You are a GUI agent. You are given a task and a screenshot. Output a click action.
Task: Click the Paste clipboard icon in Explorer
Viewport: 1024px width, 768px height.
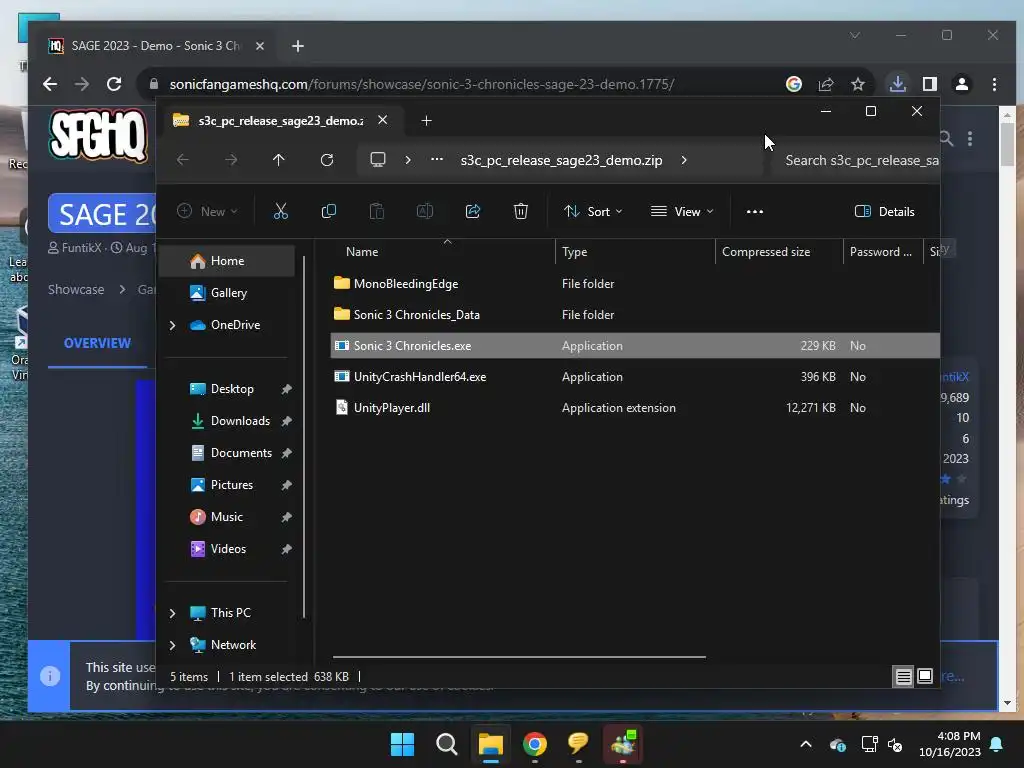point(377,211)
